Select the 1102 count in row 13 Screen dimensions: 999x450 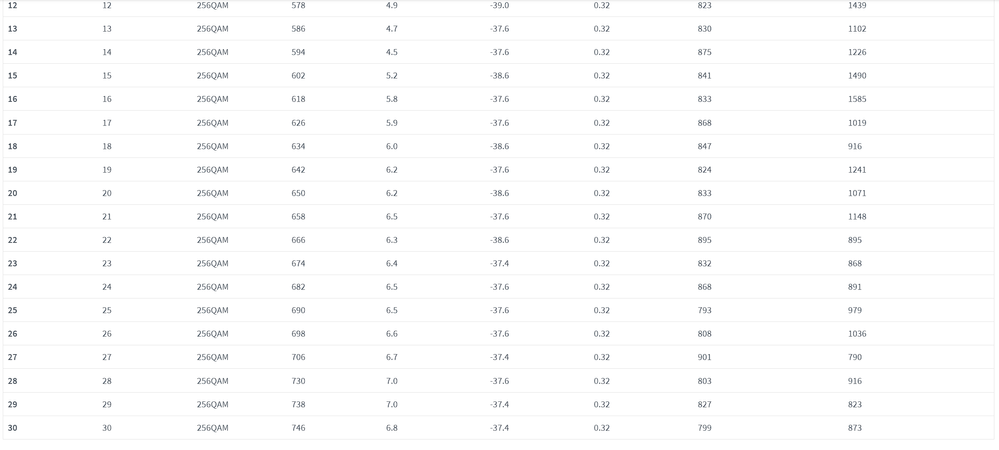(857, 29)
